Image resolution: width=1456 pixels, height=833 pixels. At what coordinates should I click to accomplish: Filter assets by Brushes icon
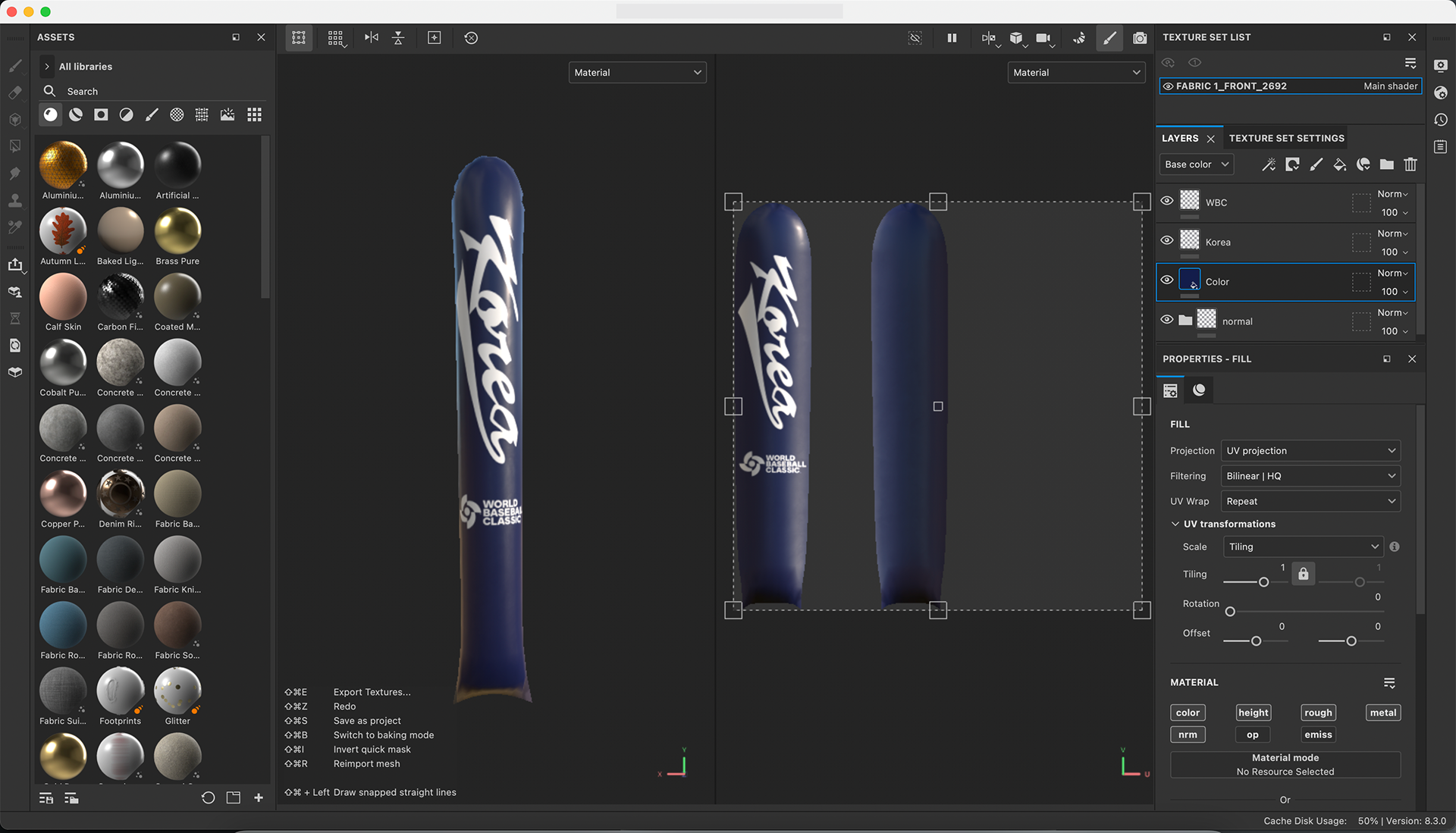pyautogui.click(x=152, y=114)
